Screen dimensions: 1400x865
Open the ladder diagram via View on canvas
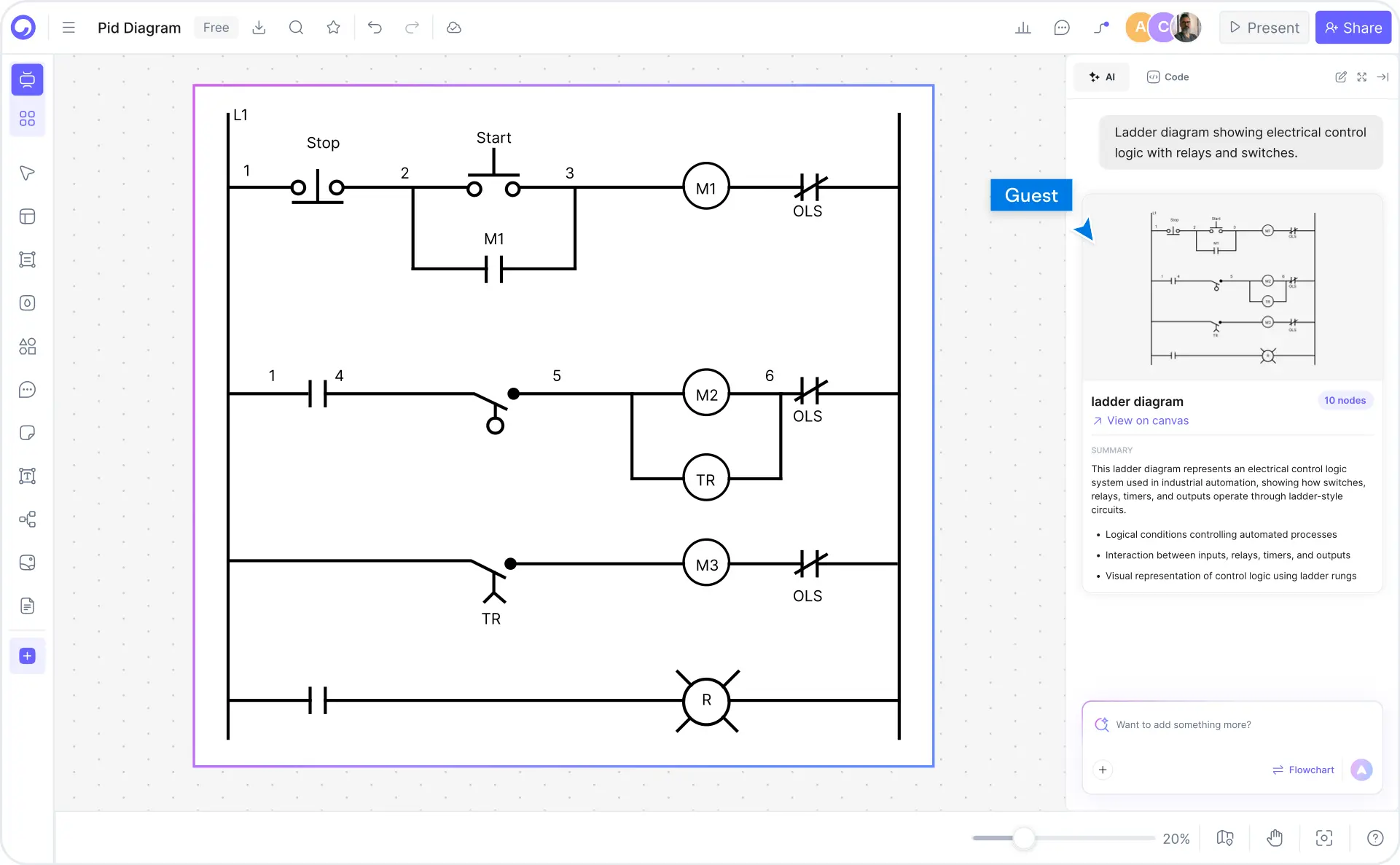[1141, 420]
